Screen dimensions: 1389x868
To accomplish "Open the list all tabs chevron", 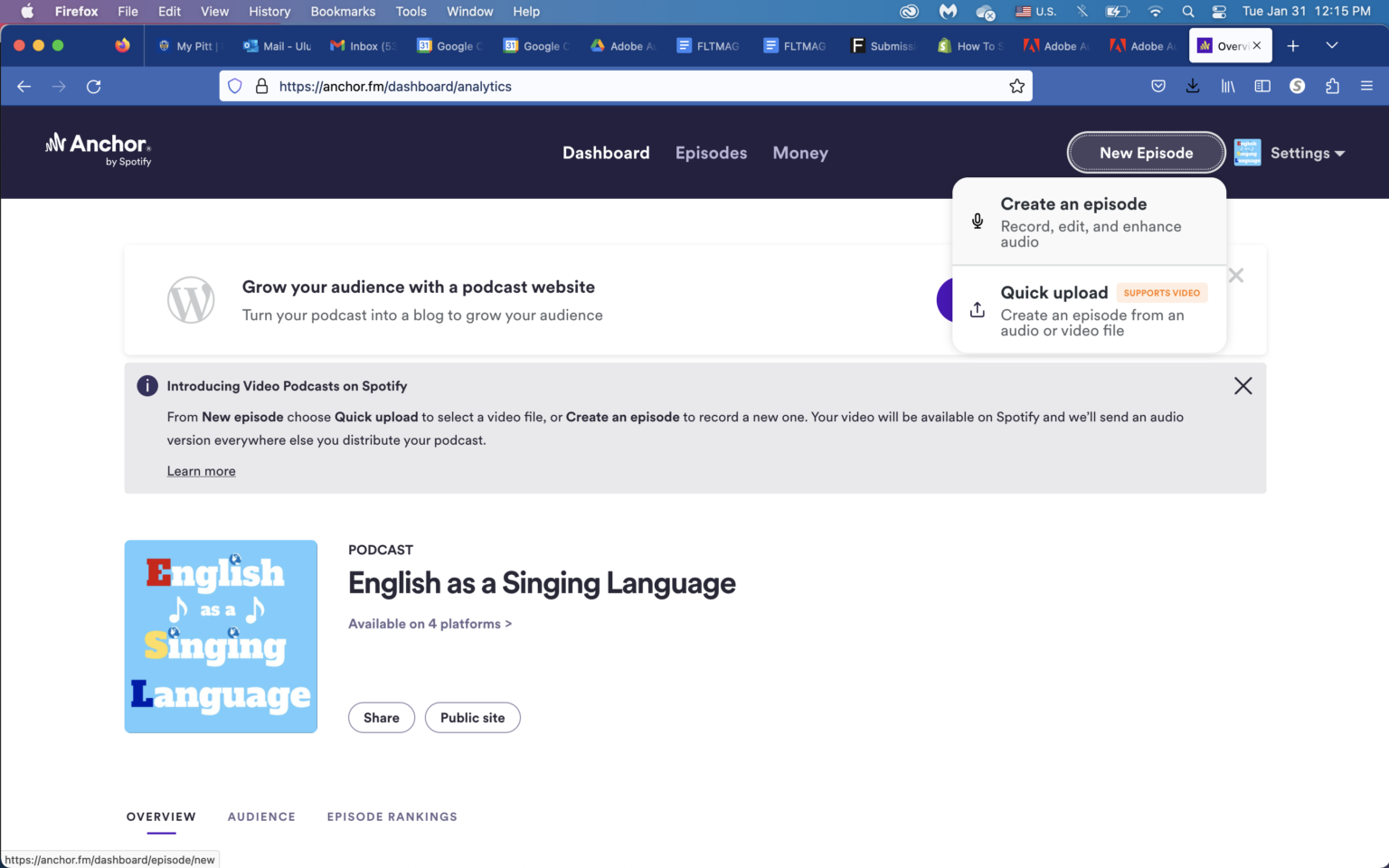I will (x=1331, y=45).
